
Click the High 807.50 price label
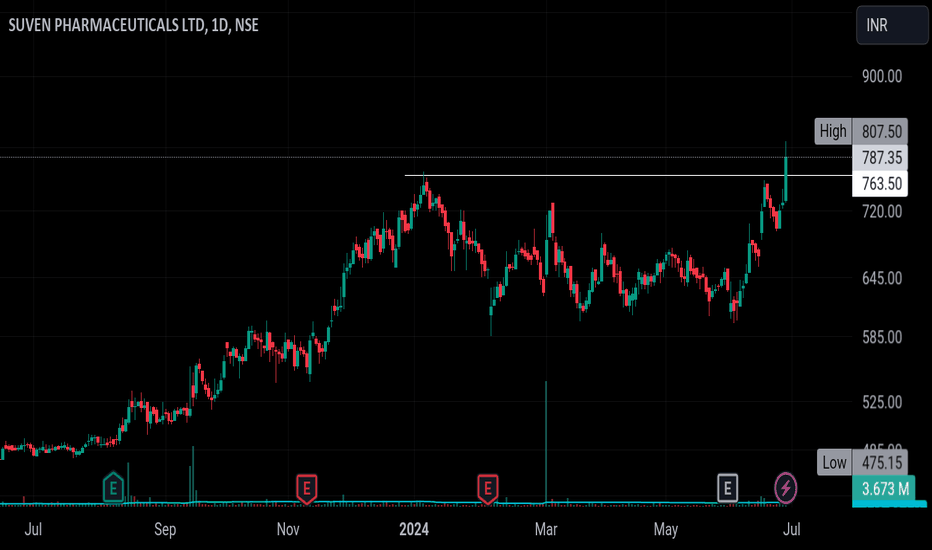[x=861, y=131]
